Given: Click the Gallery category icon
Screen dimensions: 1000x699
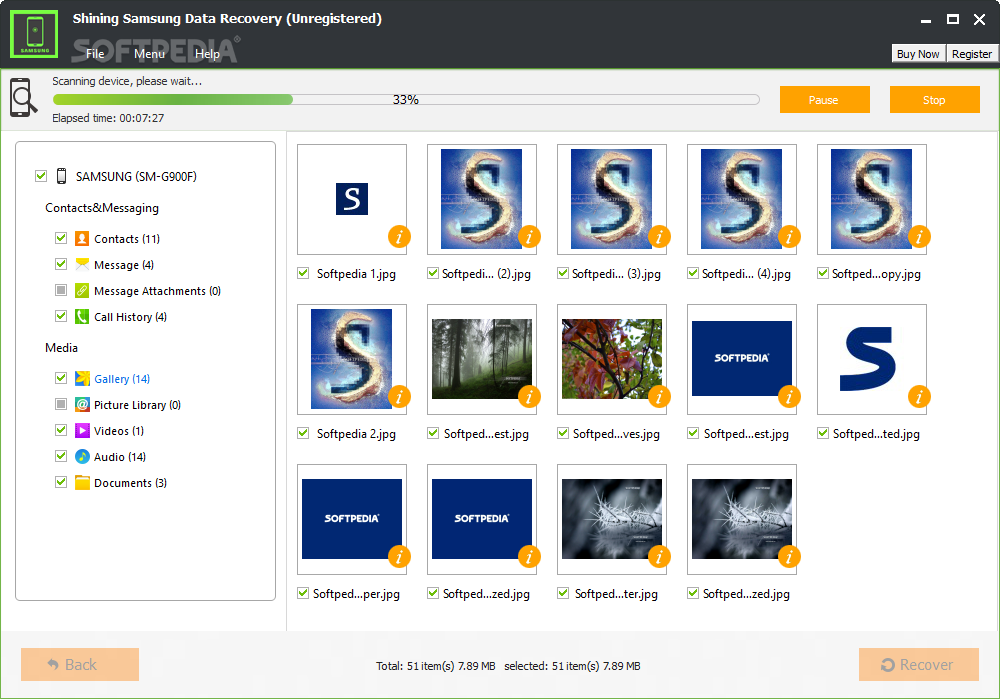Looking at the screenshot, I should [x=82, y=378].
